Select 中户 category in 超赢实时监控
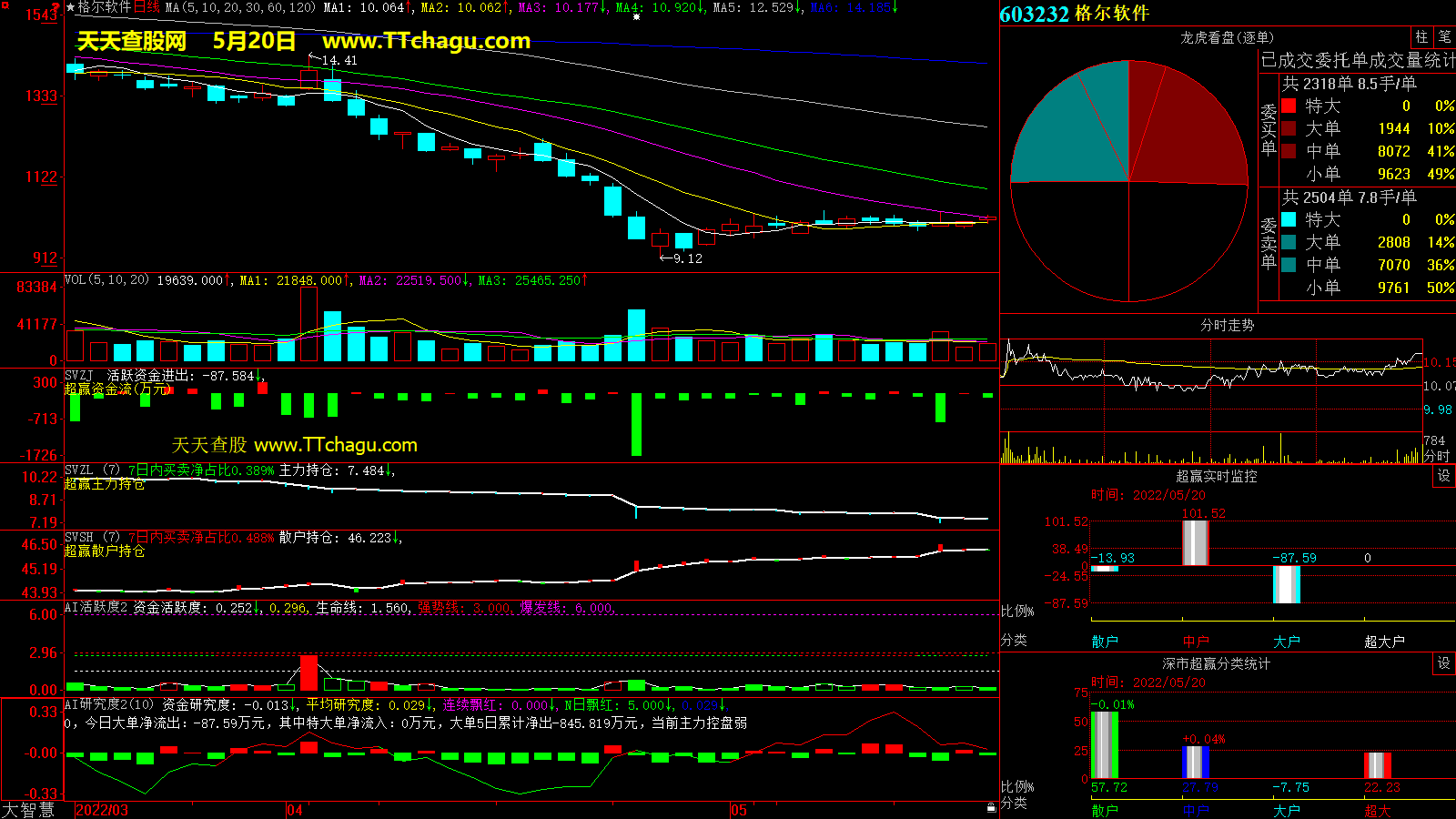 tap(1196, 642)
